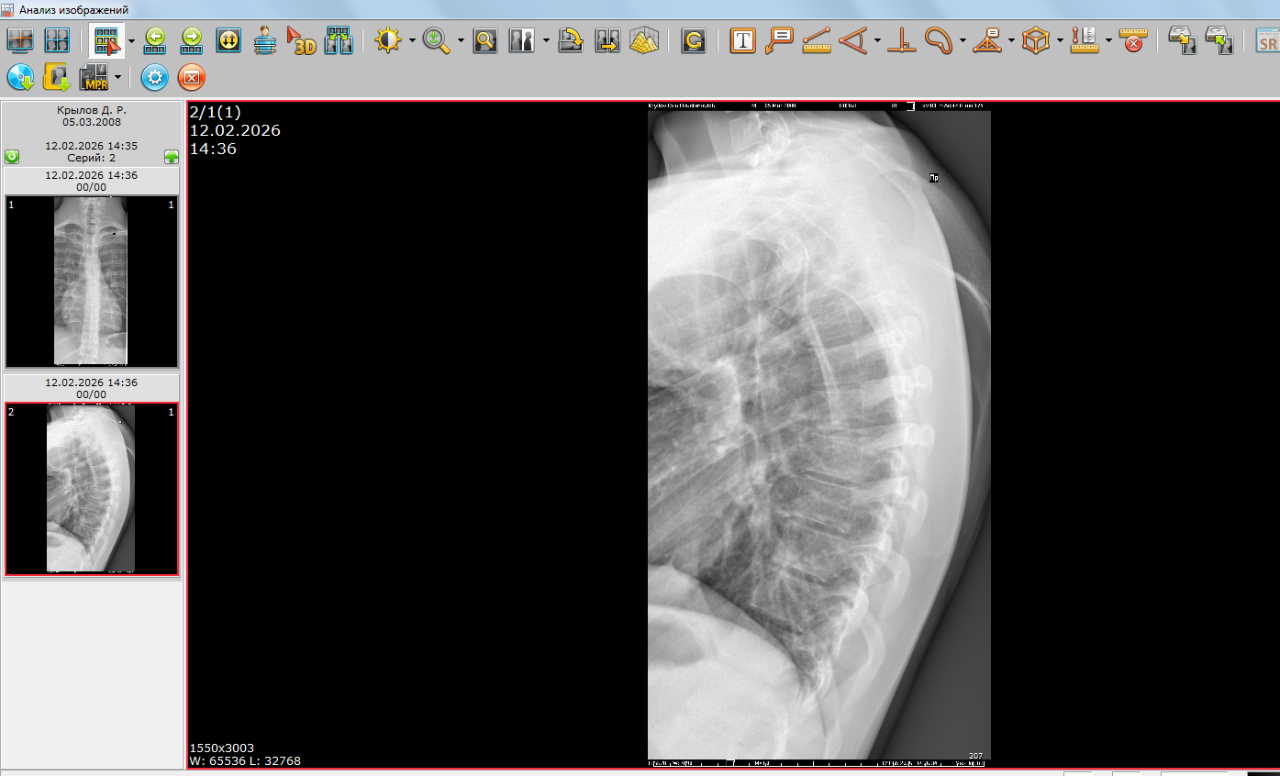Expand the angle measurement dropdown arrow

click(877, 42)
